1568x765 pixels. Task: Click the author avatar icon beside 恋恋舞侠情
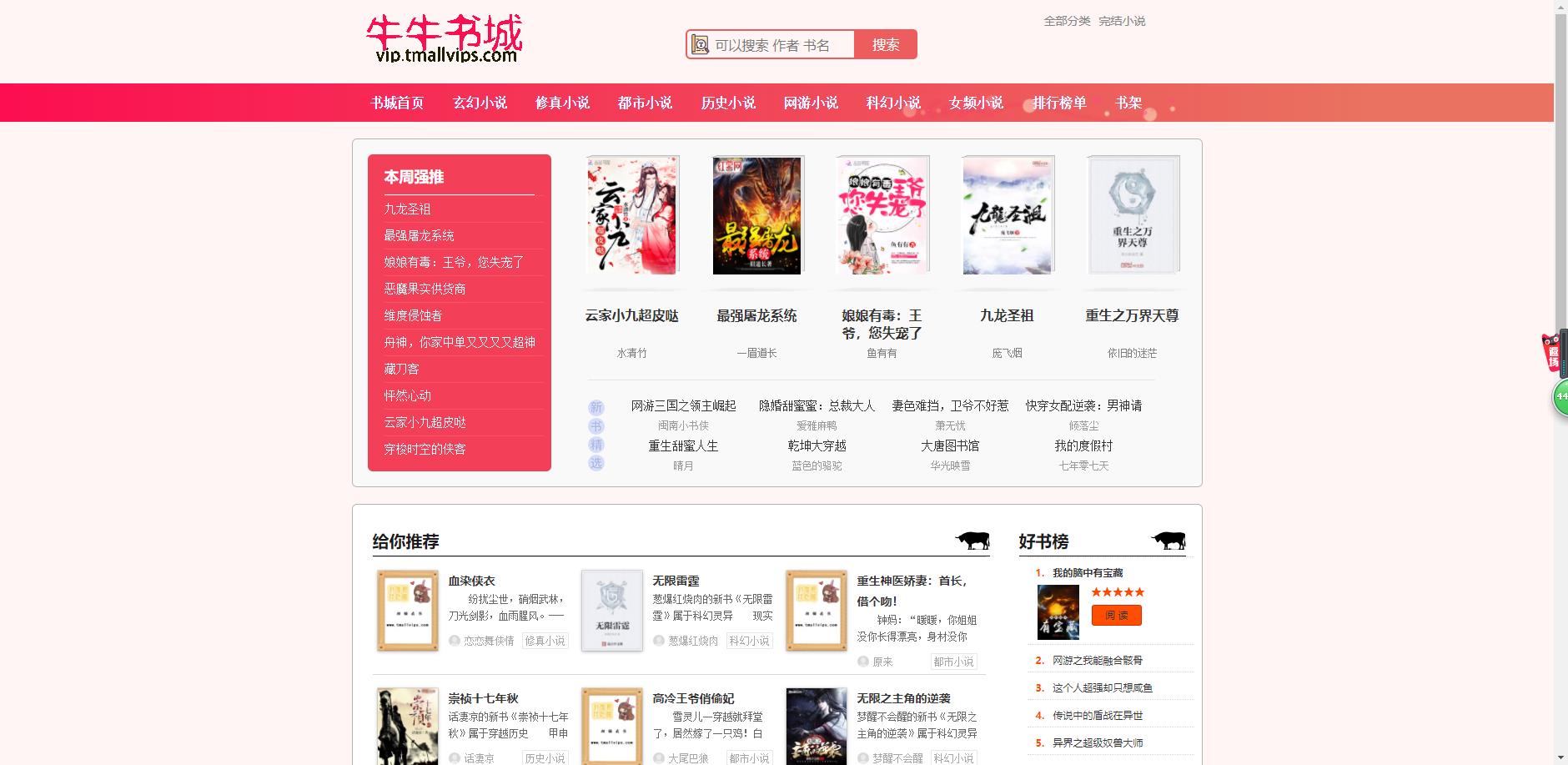[455, 641]
